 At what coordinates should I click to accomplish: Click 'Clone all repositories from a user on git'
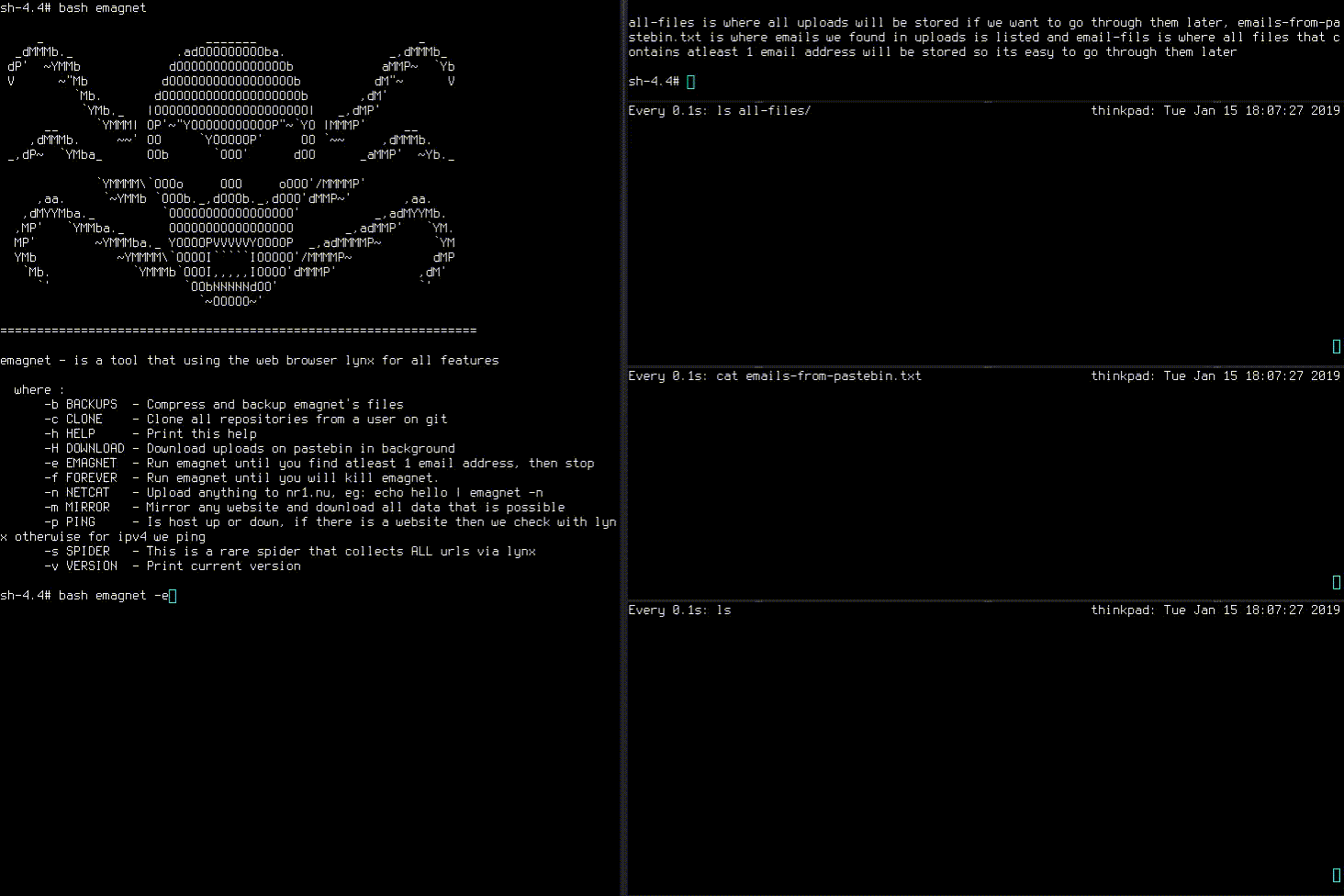point(297,420)
